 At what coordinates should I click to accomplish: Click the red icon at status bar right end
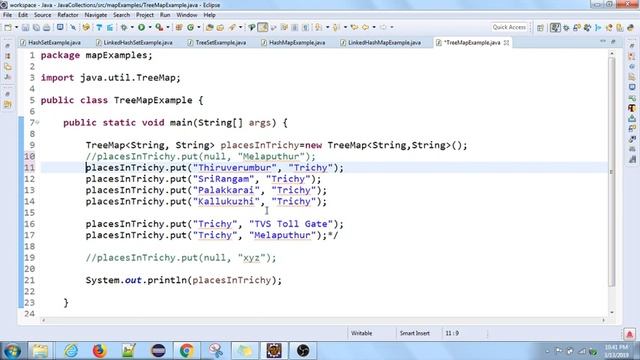coord(629,334)
